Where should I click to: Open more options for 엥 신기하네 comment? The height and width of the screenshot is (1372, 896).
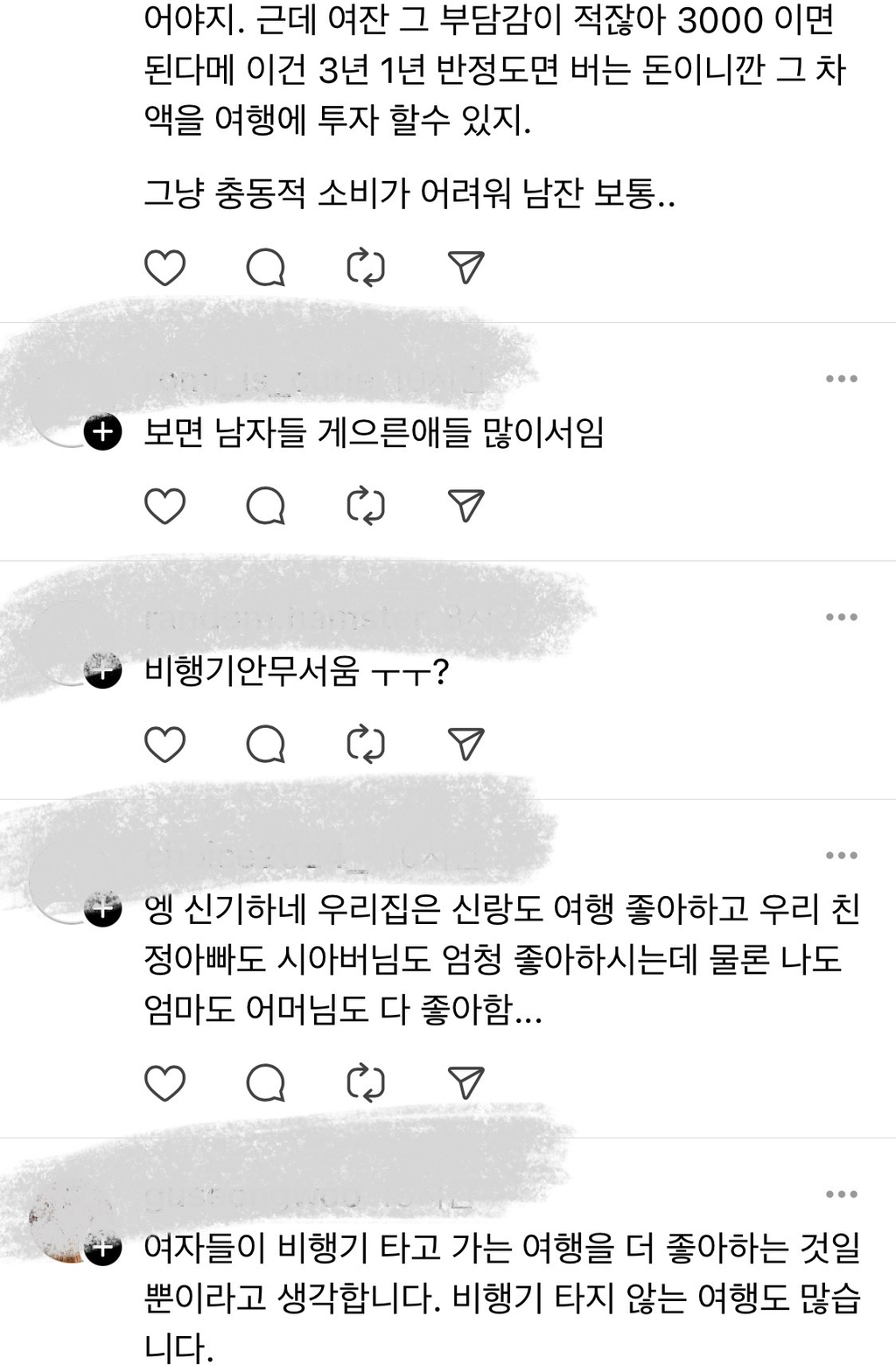click(841, 855)
